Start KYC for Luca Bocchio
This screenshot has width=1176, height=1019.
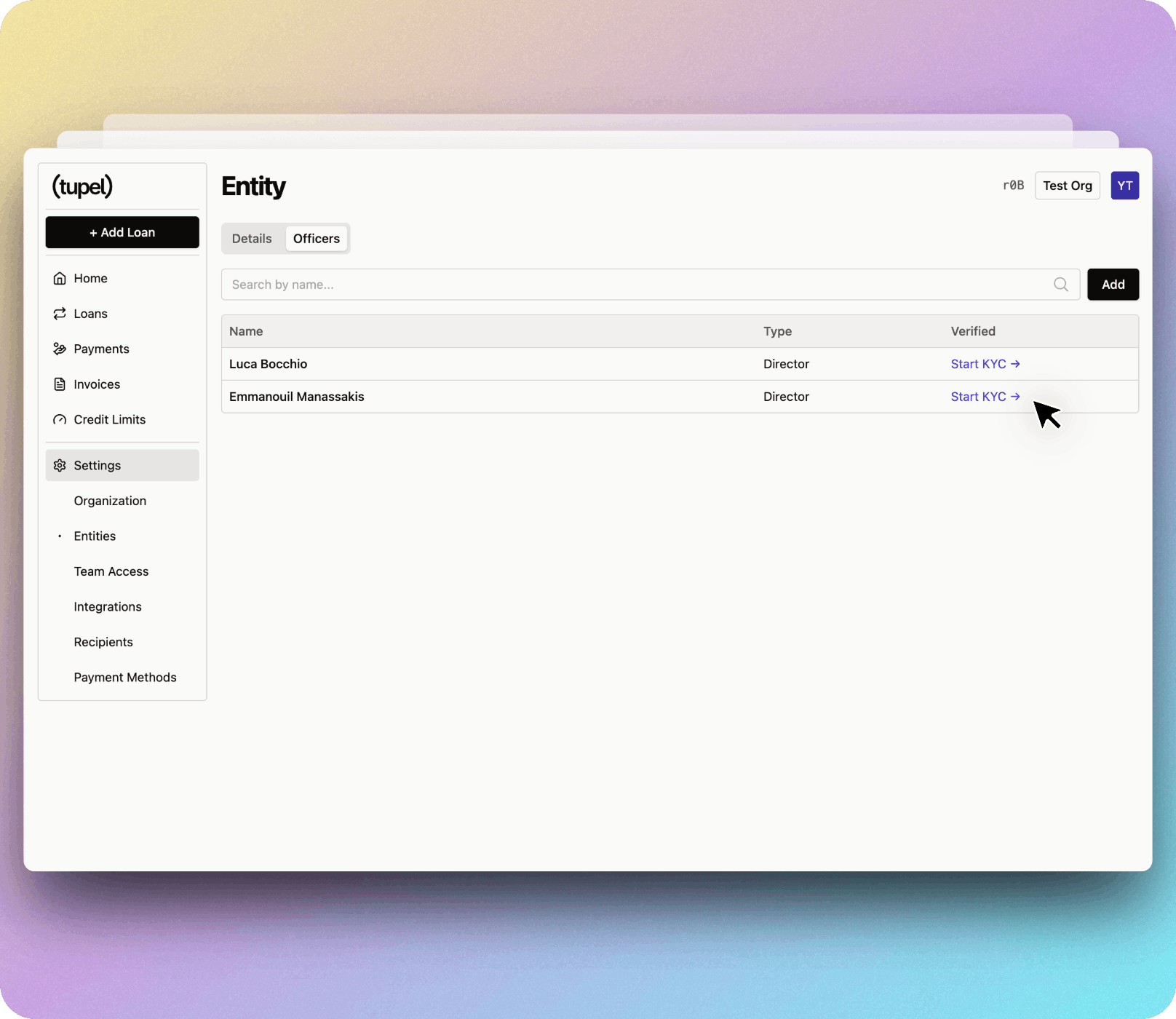(985, 364)
